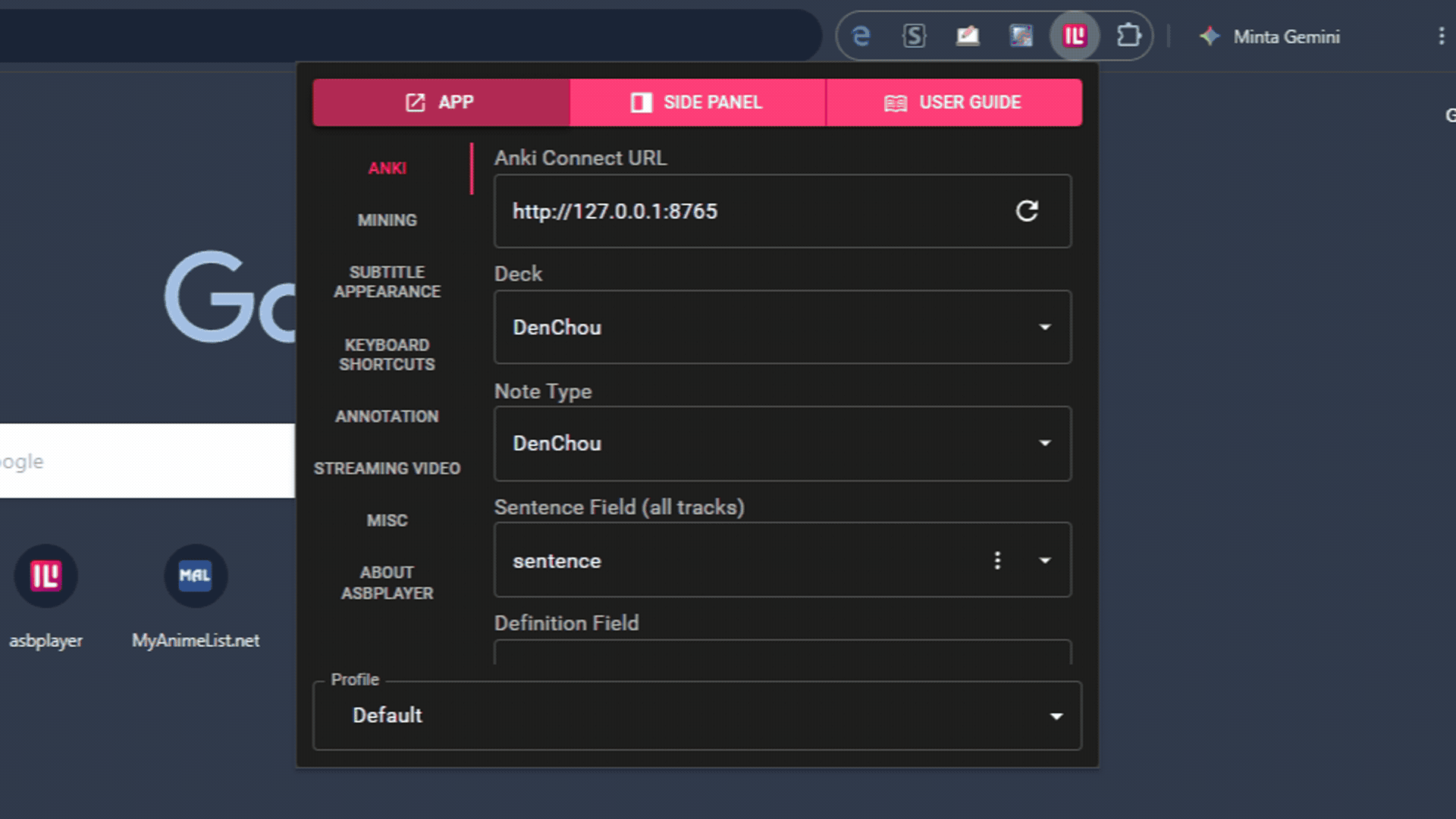
Task: Select the ANKI settings tab
Action: [x=388, y=168]
